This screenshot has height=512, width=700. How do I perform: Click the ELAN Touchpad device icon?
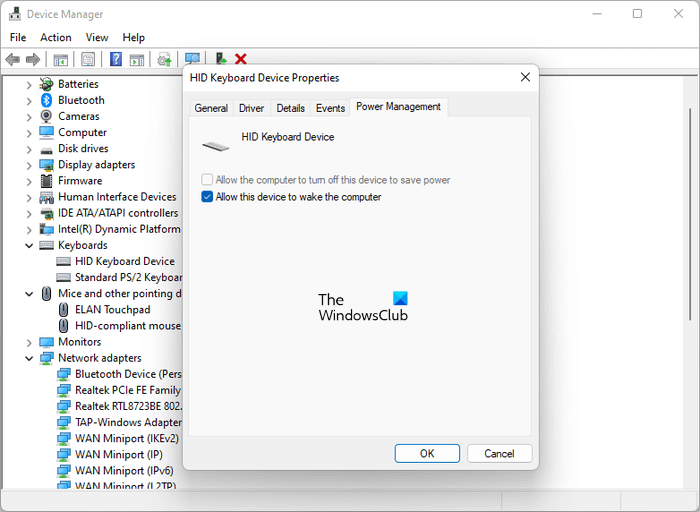(63, 309)
